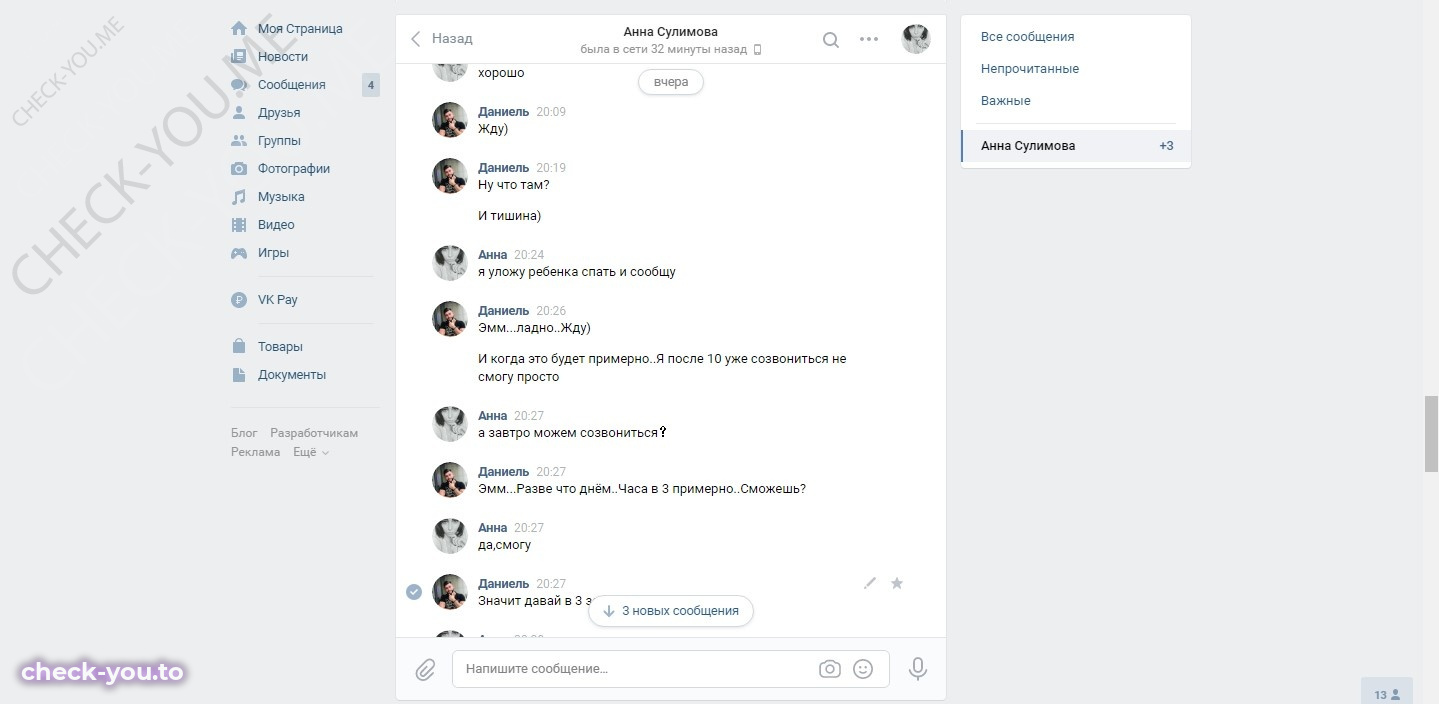Open the three-dots conversation actions menu
Screen dimensions: 1439x704
(x=869, y=40)
